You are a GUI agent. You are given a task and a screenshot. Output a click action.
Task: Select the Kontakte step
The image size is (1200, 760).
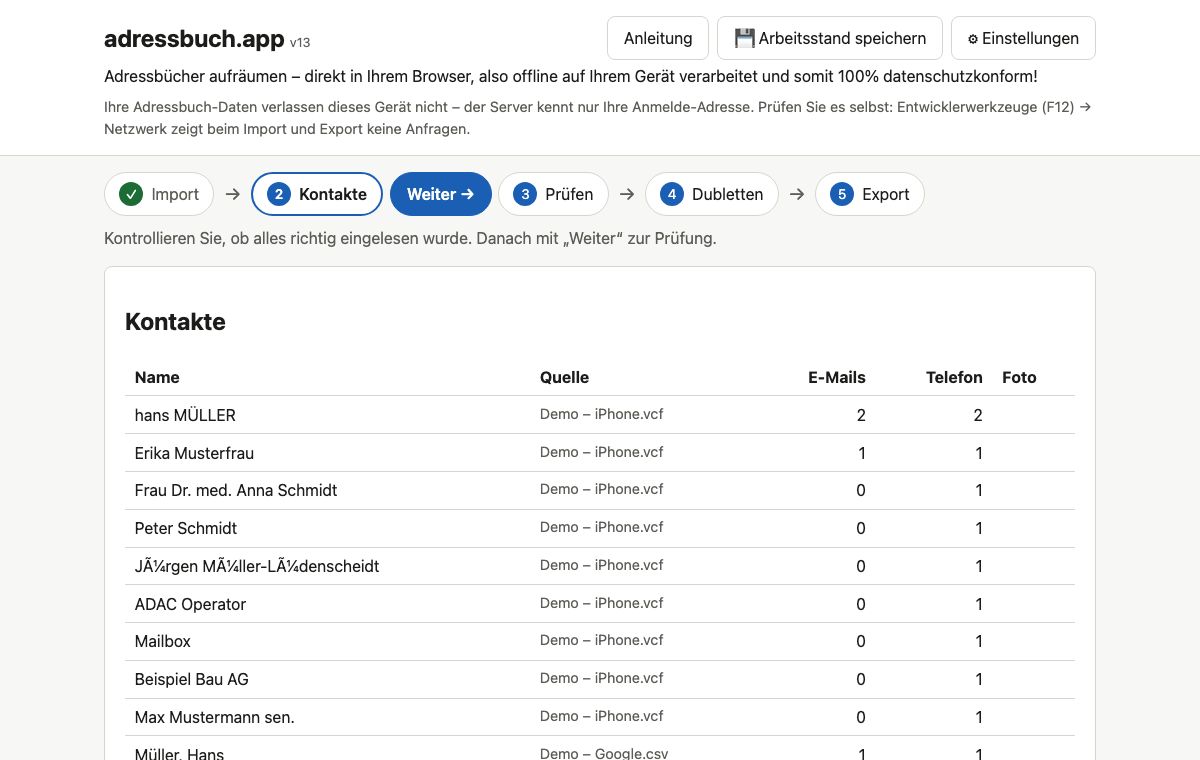click(x=317, y=194)
